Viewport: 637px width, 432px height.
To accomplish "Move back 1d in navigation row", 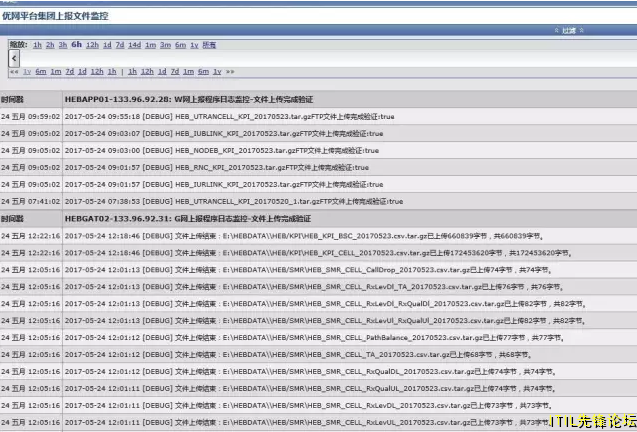I will (x=82, y=72).
